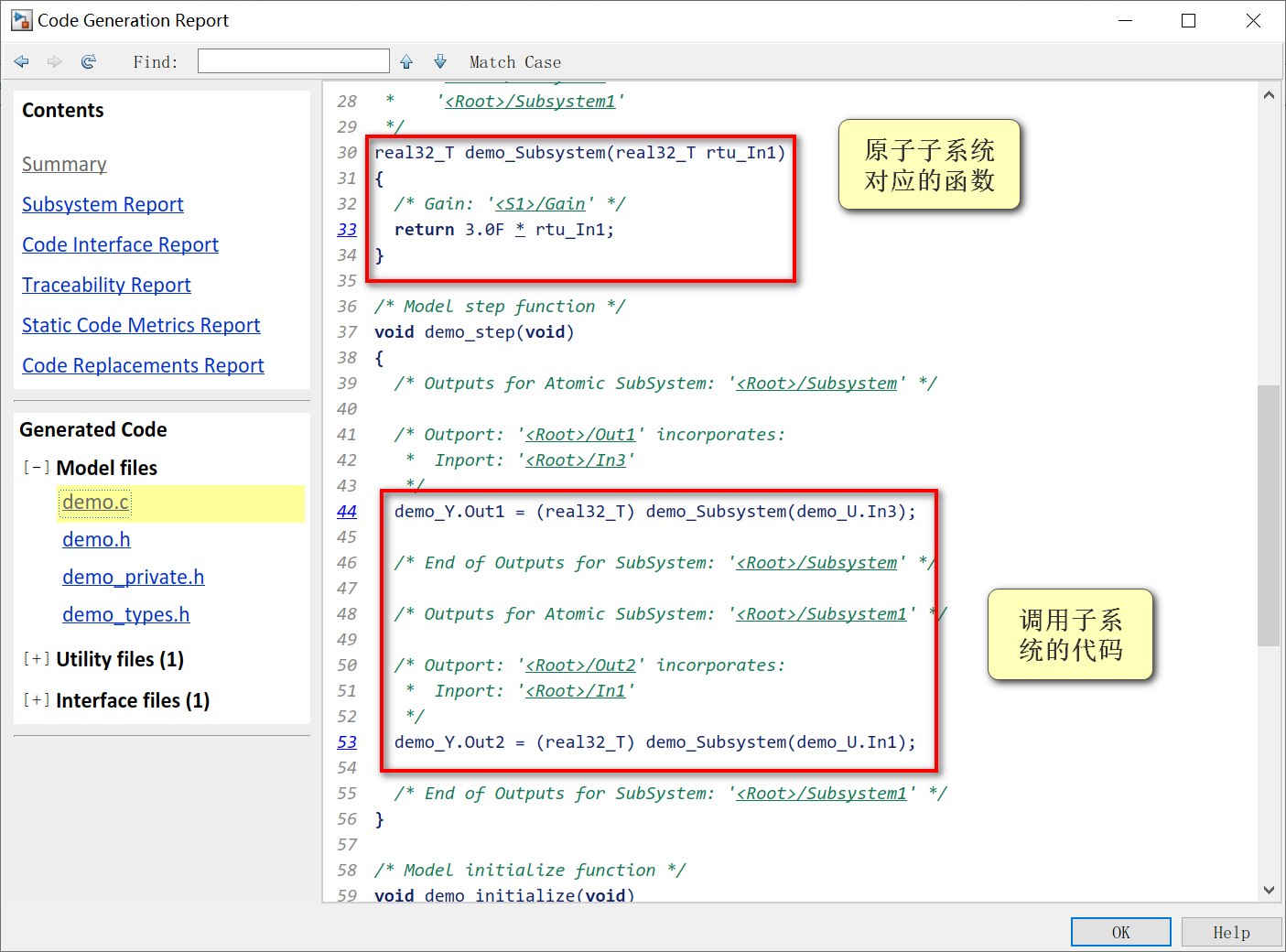Screen dimensions: 1286x952
Task: Select the demo.c file
Action: coord(96,503)
